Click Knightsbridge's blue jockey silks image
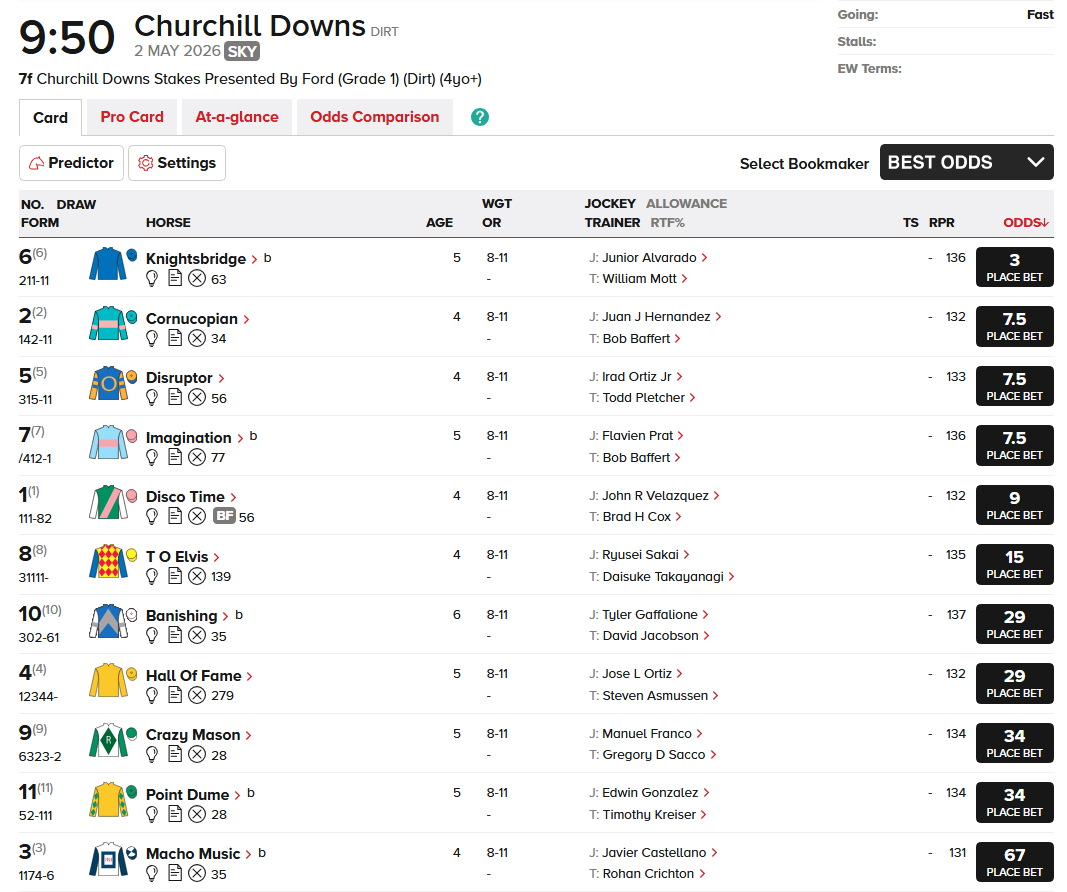The width and height of the screenshot is (1067, 892). tap(108, 264)
